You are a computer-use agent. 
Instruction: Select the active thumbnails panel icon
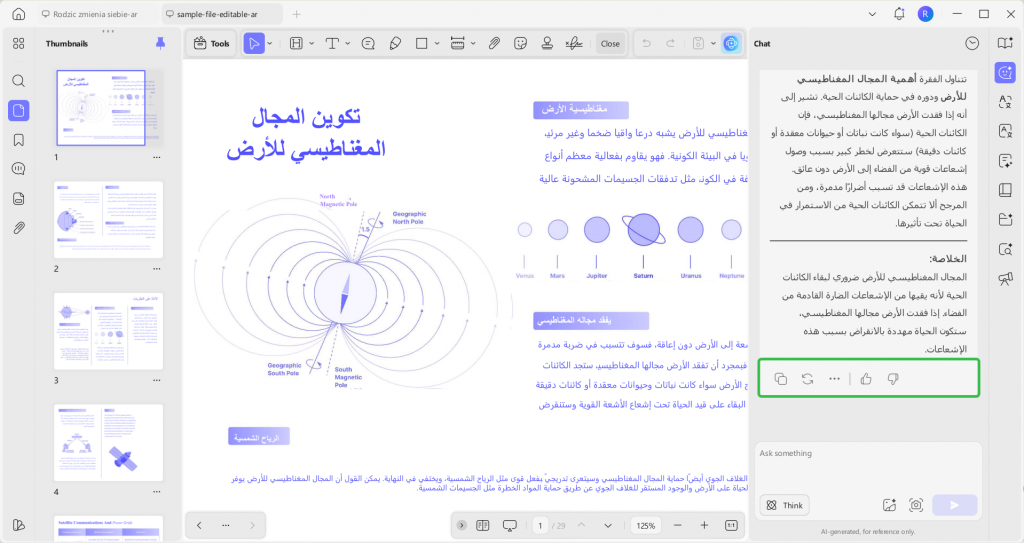tap(19, 110)
